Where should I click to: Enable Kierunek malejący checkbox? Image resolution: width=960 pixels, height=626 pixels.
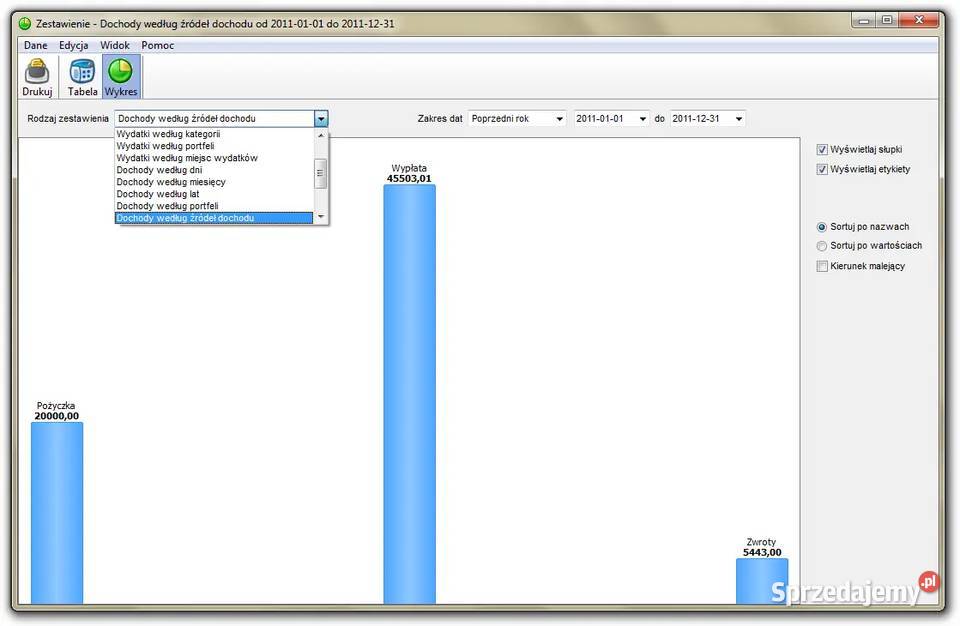pyautogui.click(x=822, y=267)
